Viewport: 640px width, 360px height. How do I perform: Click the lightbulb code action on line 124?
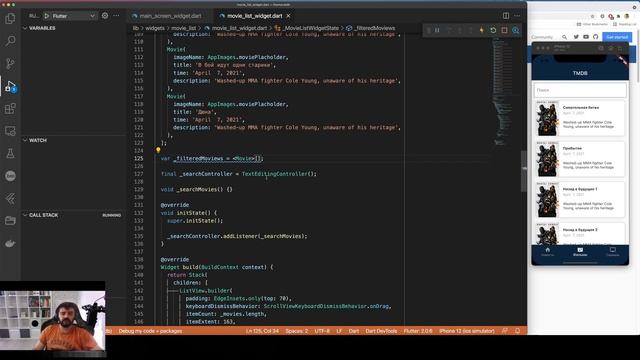158,150
